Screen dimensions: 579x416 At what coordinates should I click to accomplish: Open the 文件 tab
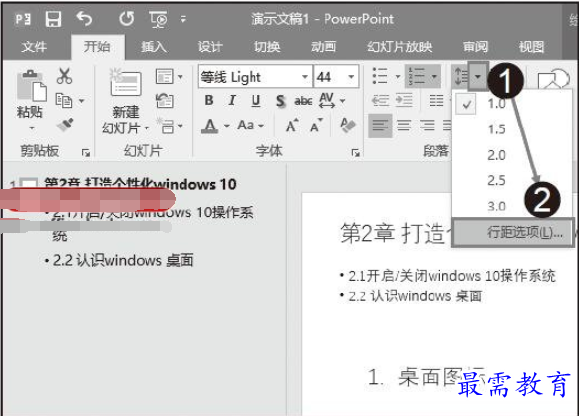(34, 47)
